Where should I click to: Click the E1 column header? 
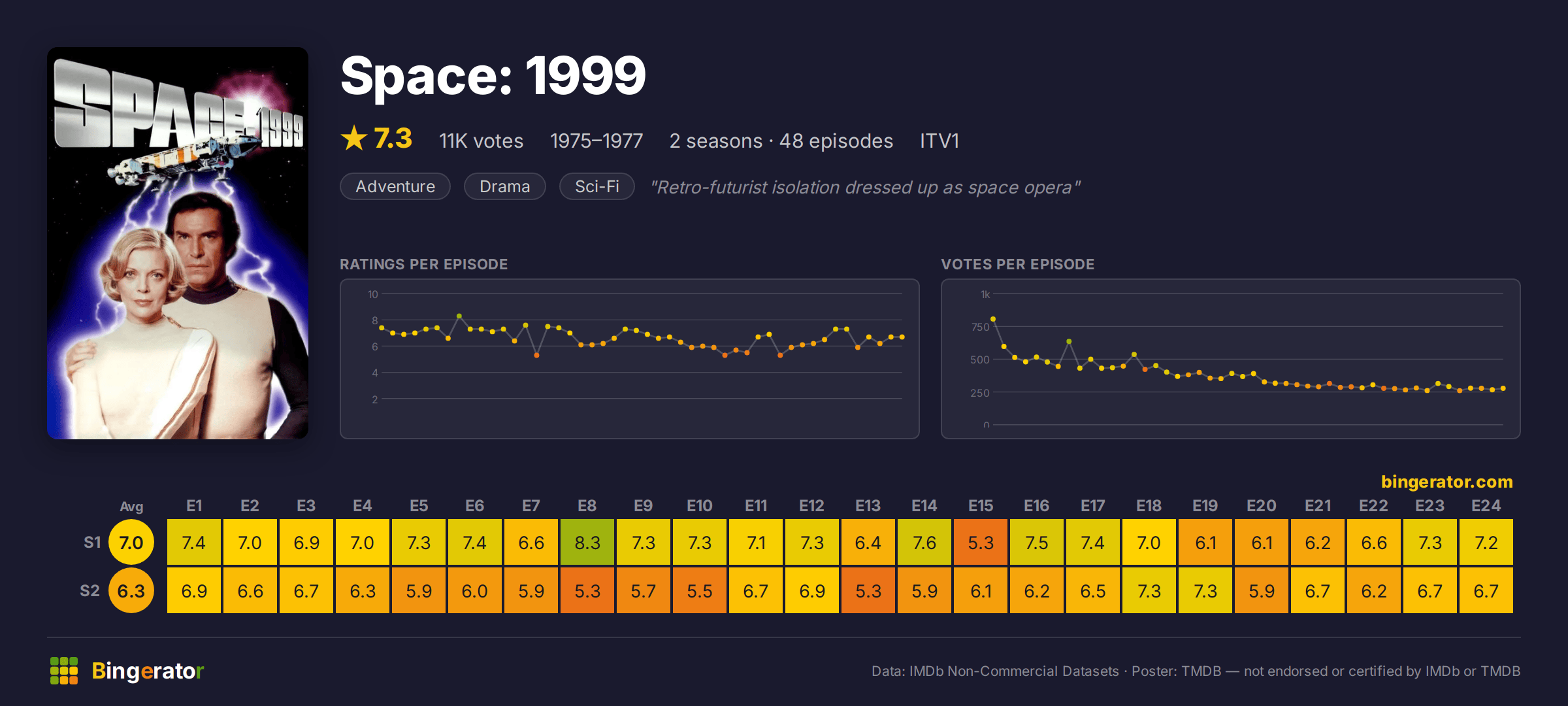pyautogui.click(x=194, y=506)
